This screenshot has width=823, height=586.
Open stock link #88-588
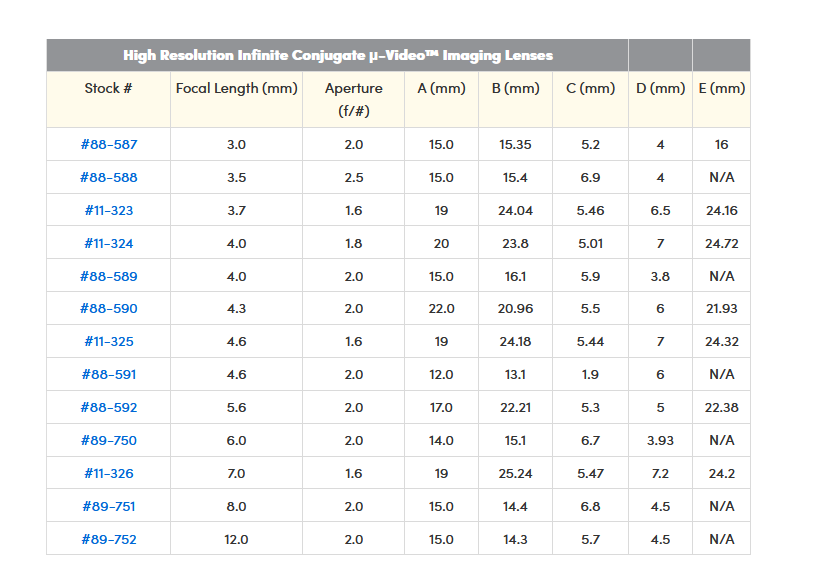click(109, 178)
